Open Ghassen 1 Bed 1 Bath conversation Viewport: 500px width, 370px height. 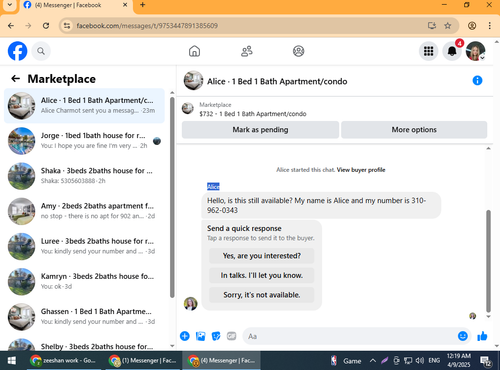[x=84, y=317]
